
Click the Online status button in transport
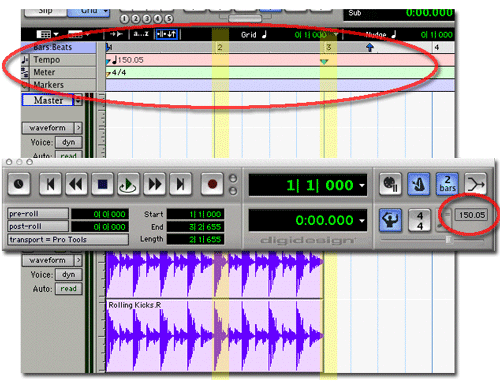[x=19, y=184]
